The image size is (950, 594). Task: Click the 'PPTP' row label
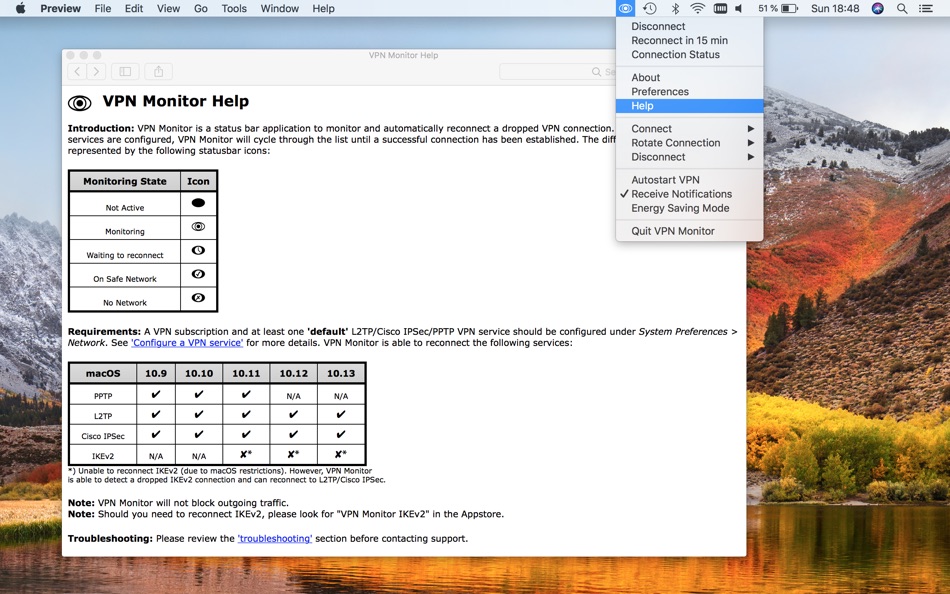[103, 396]
